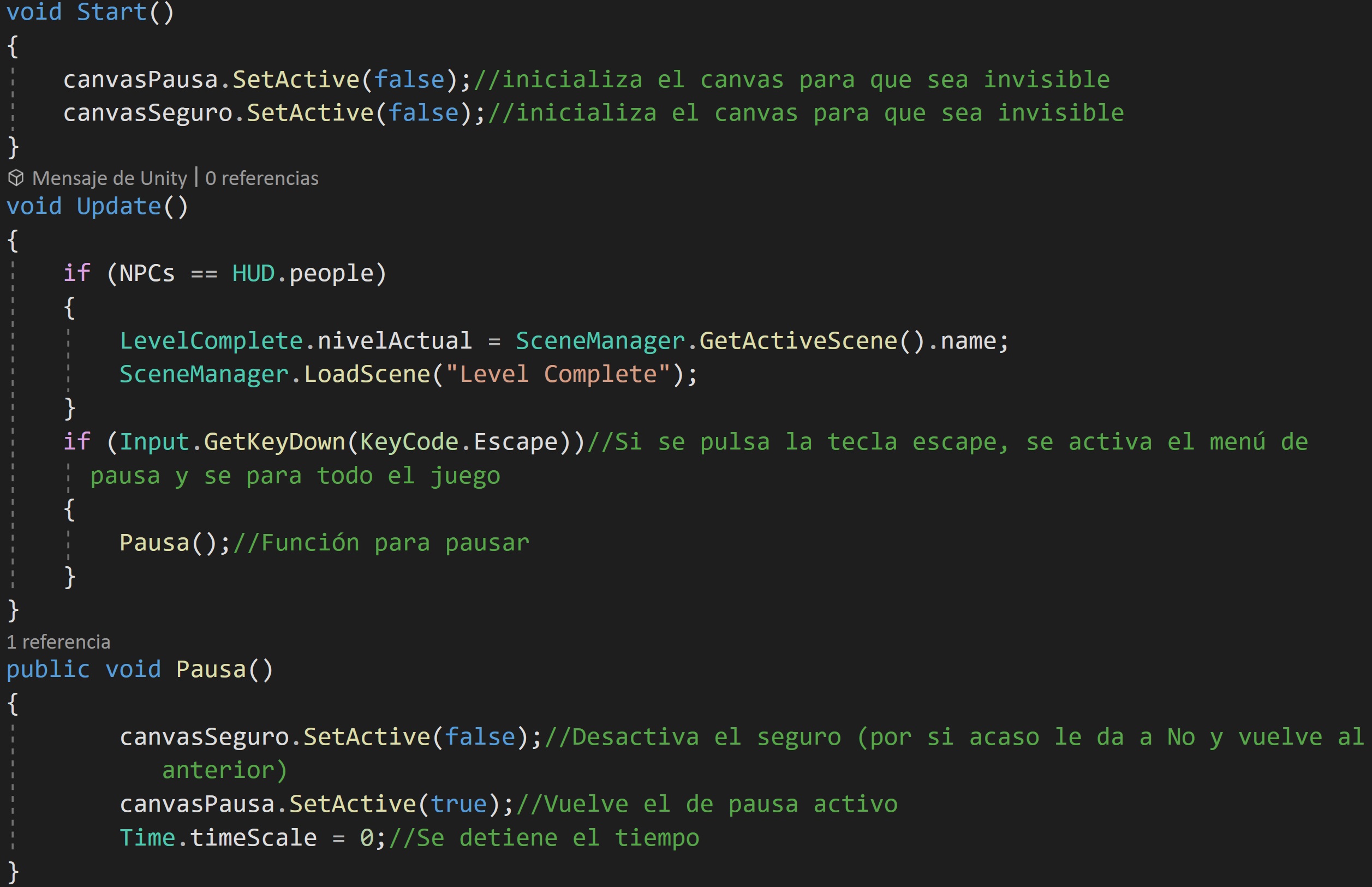Click the KeyCode.Escape argument
1372x887 pixels.
coord(458,442)
